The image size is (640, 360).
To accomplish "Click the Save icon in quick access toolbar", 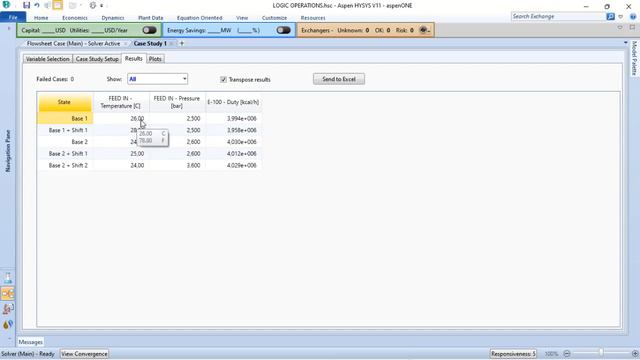I will pos(26,6).
